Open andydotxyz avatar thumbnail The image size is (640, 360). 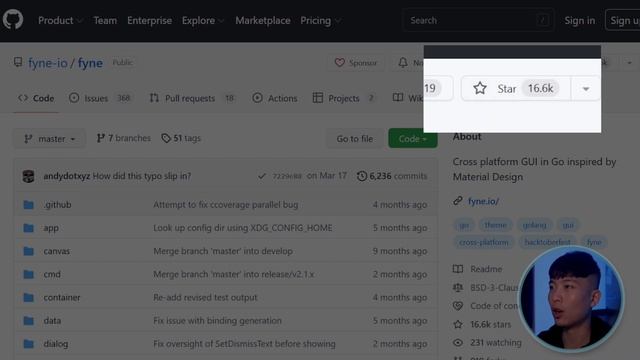[28, 176]
